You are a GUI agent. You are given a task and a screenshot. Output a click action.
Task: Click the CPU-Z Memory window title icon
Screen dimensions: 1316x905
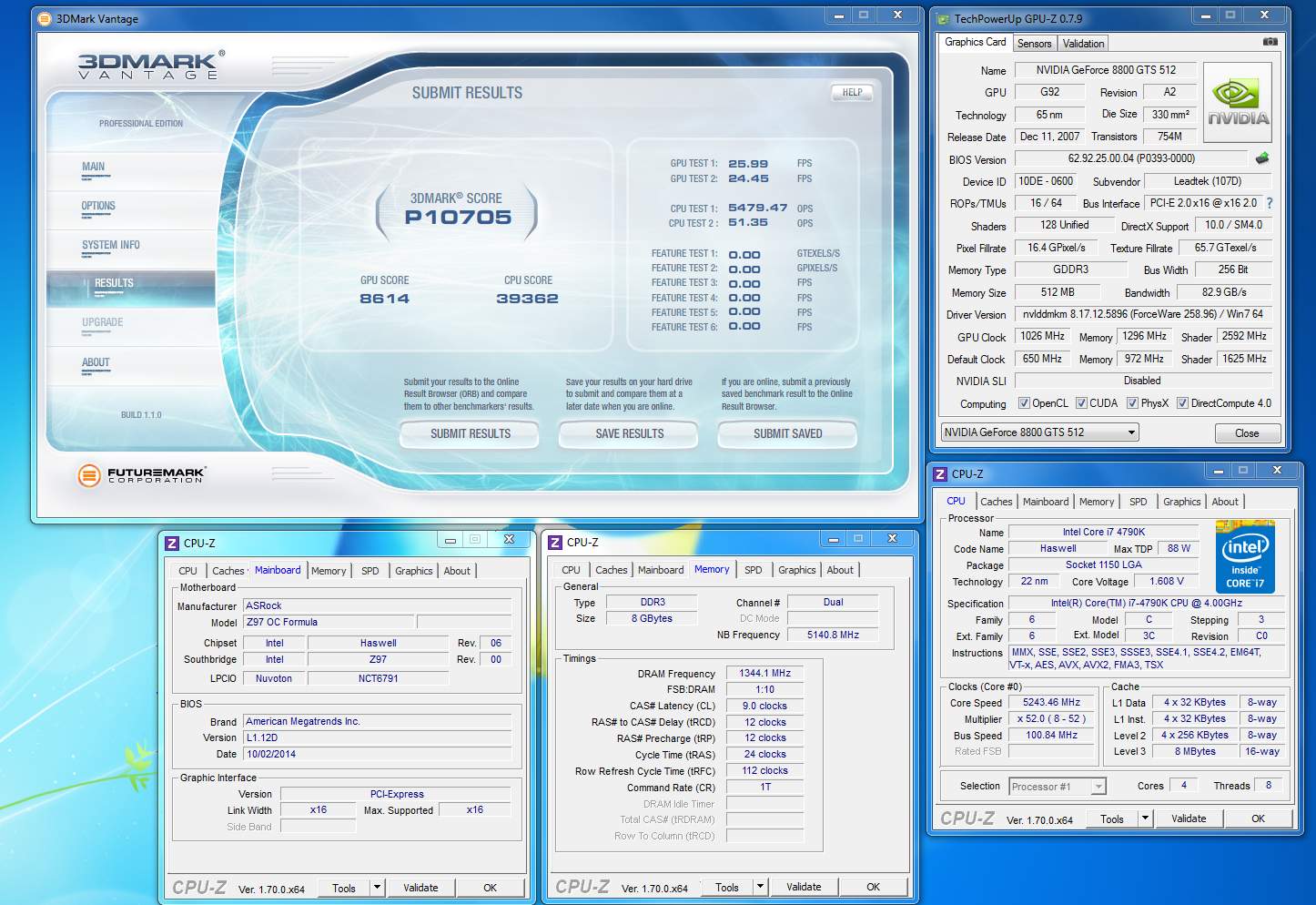tap(555, 542)
